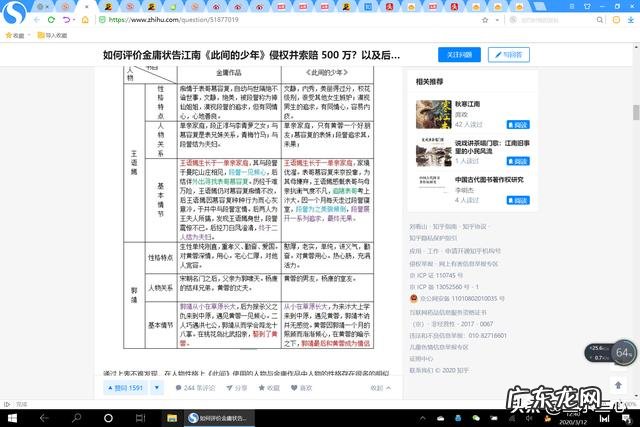Click the volume speaker tray icon
The height and width of the screenshot is (427, 640).
pyautogui.click(x=529, y=418)
